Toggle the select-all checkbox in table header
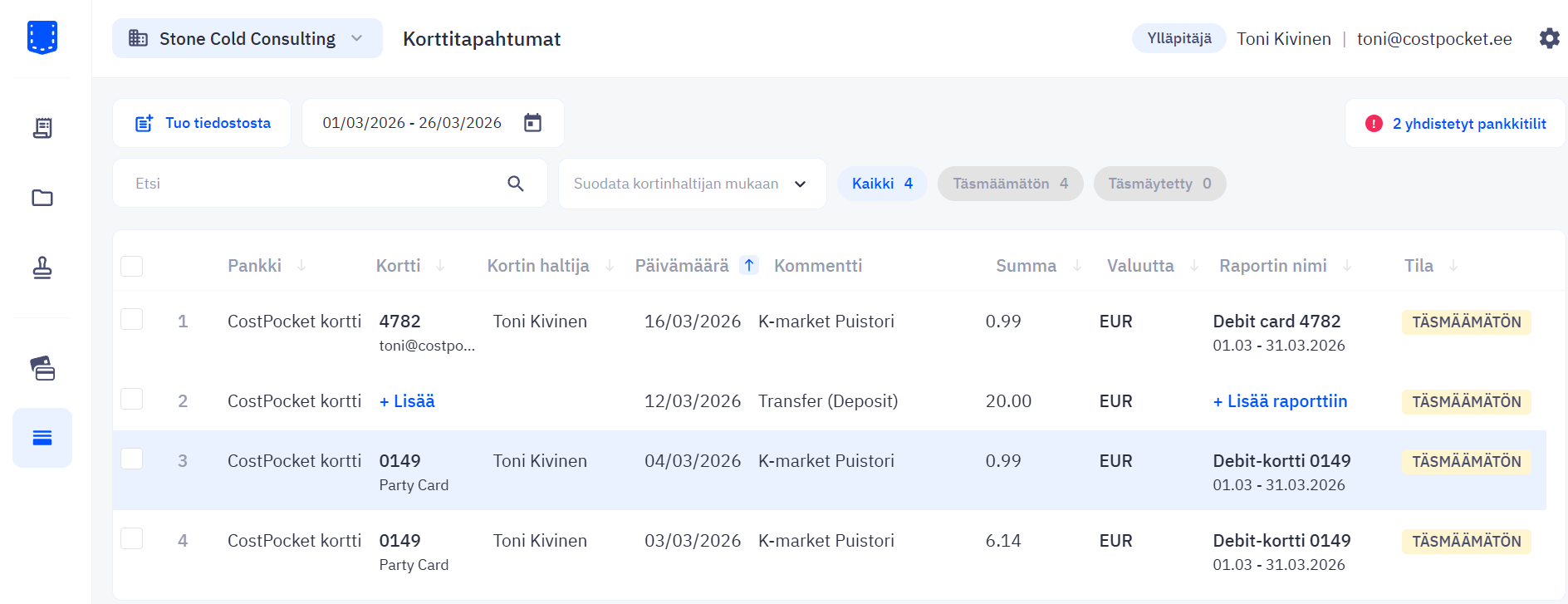The image size is (1568, 604). pyautogui.click(x=132, y=266)
